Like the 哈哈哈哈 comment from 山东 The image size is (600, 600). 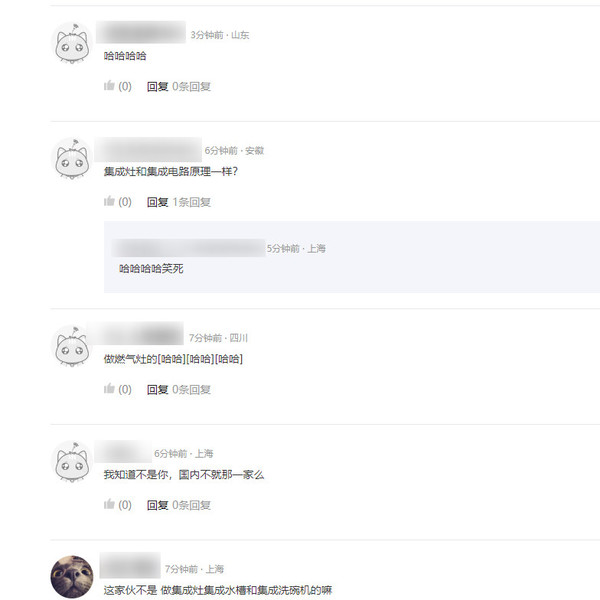tap(117, 86)
